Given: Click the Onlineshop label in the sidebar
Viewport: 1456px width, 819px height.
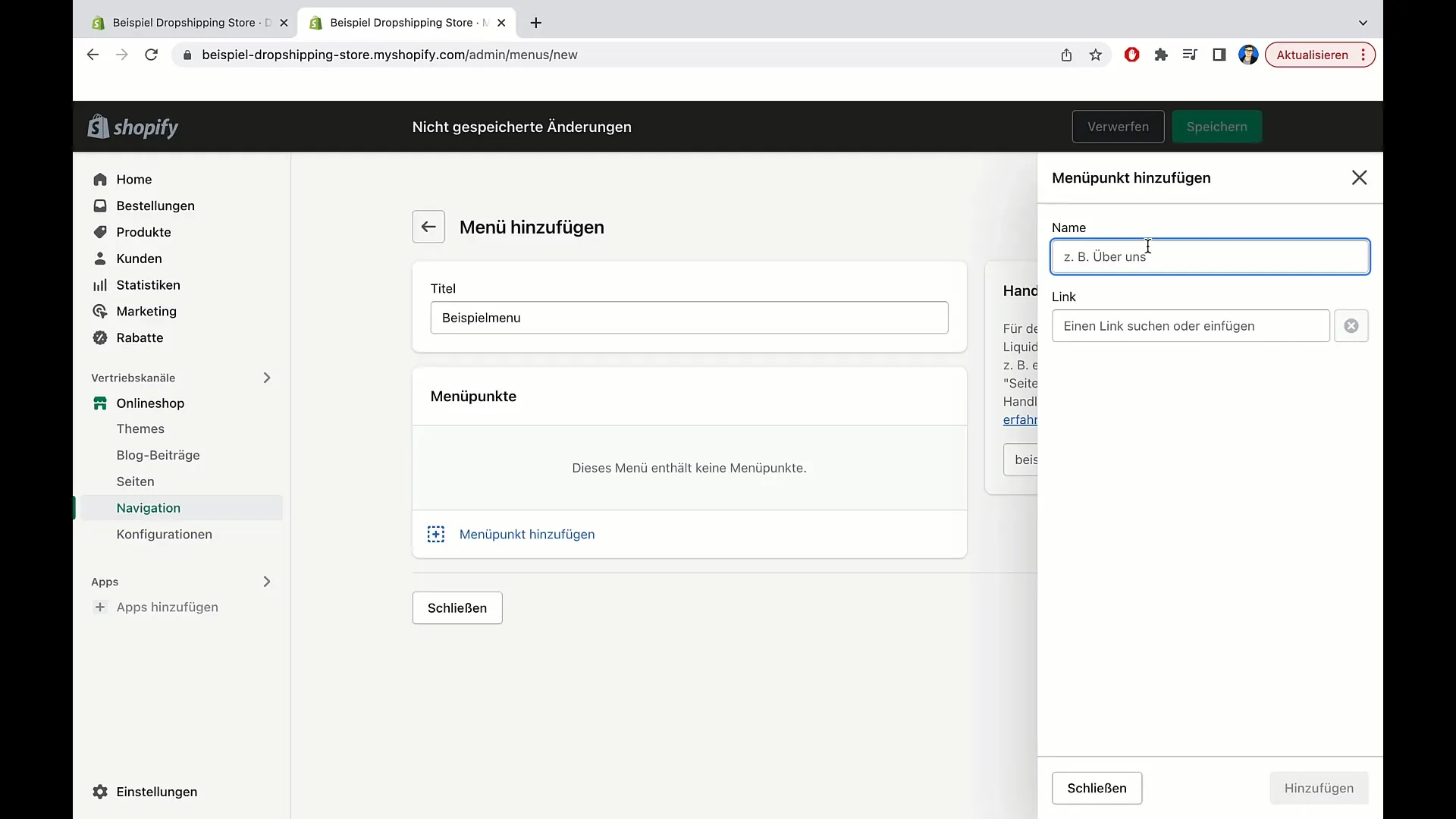Looking at the screenshot, I should coord(150,403).
